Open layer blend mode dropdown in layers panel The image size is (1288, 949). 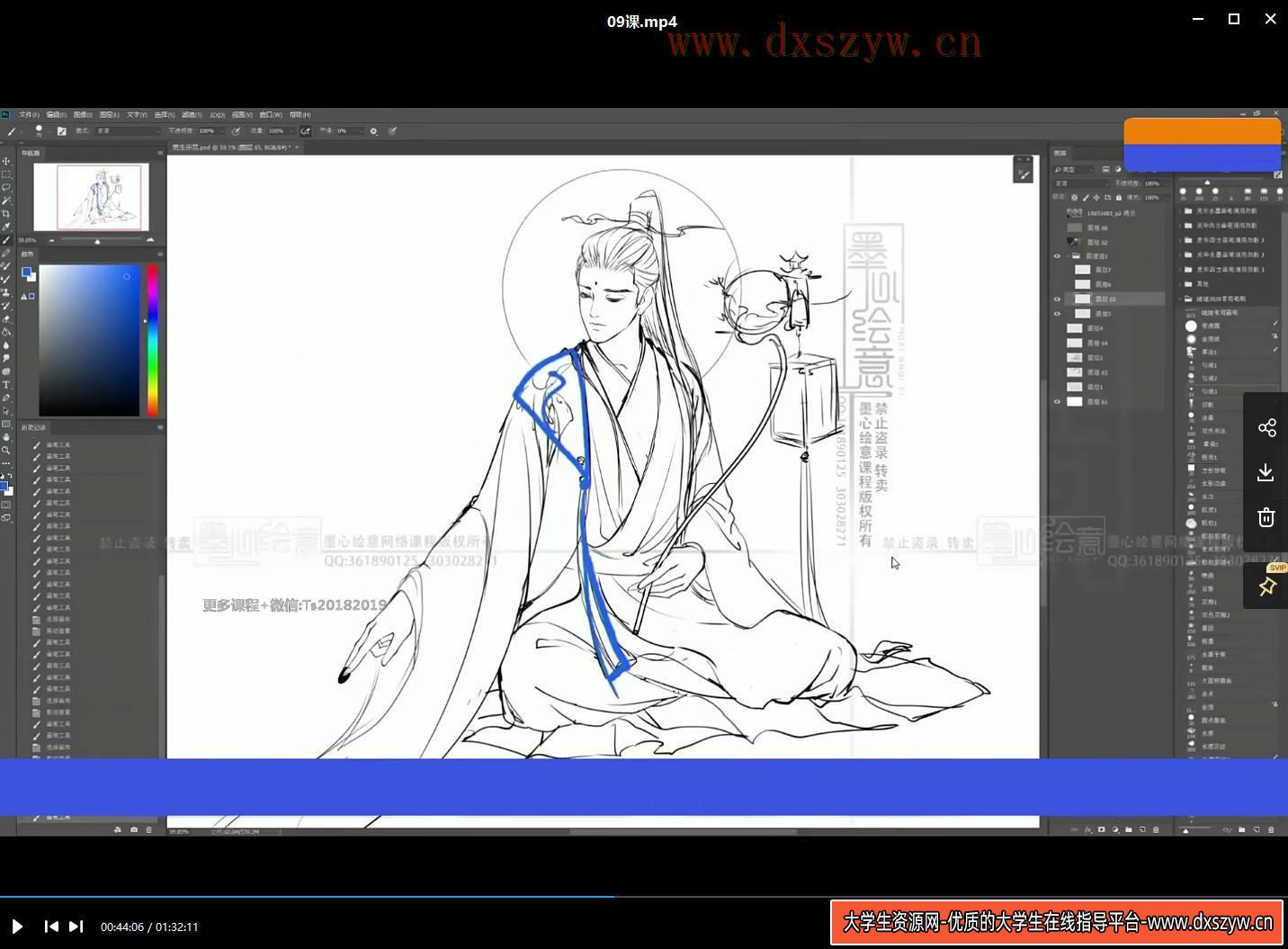pos(1079,183)
